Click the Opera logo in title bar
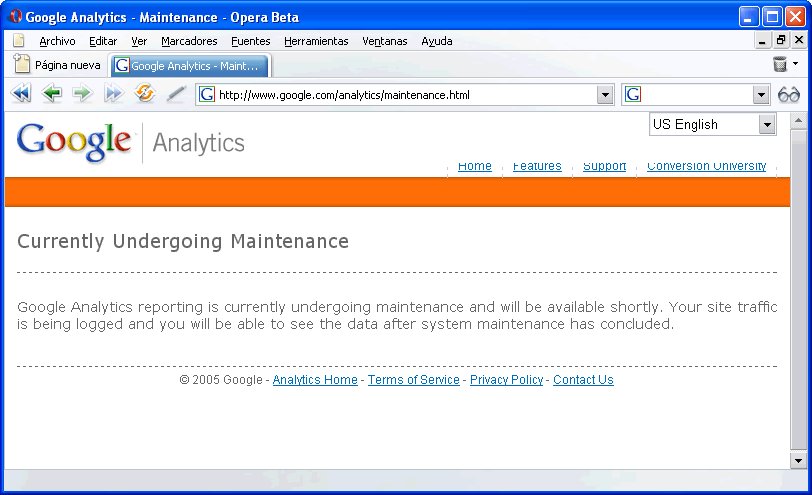Screen dimensions: 812x495 tap(16, 17)
